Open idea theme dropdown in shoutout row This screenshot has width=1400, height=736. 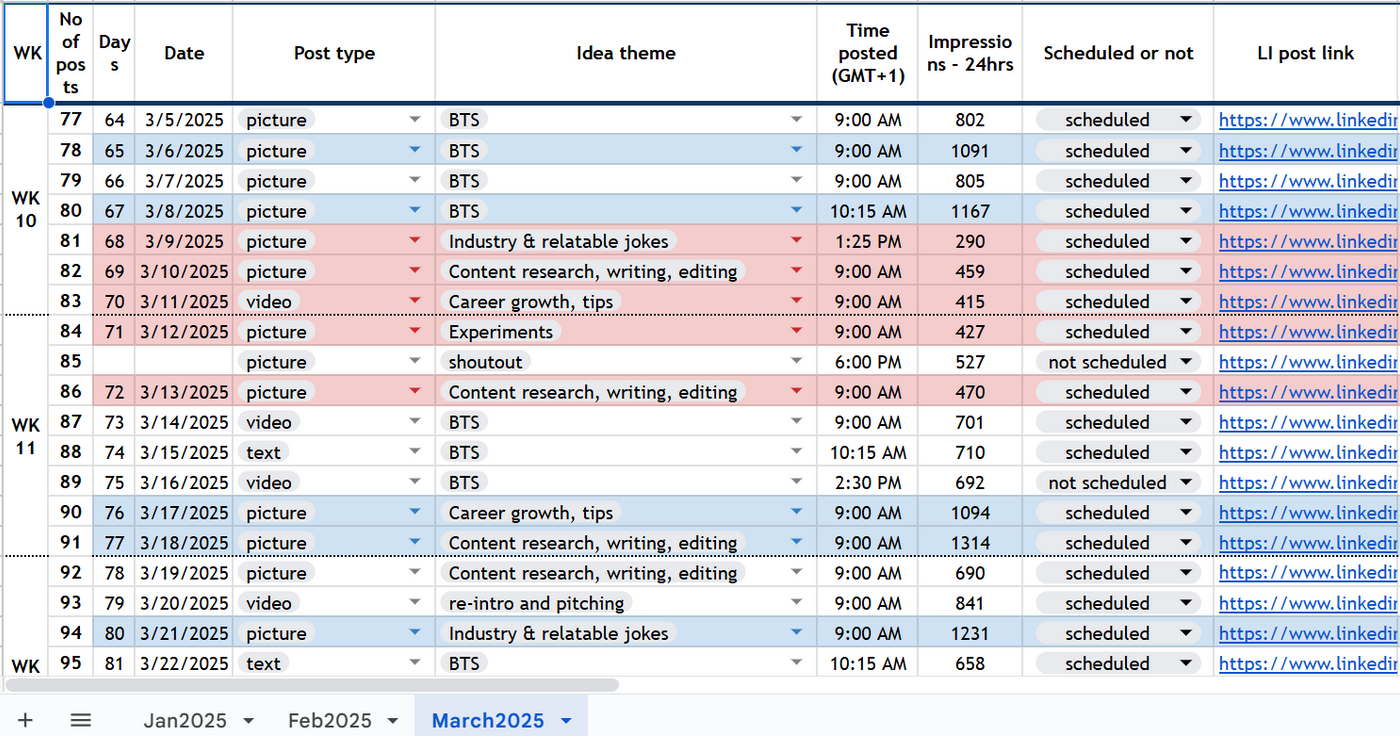(x=796, y=361)
